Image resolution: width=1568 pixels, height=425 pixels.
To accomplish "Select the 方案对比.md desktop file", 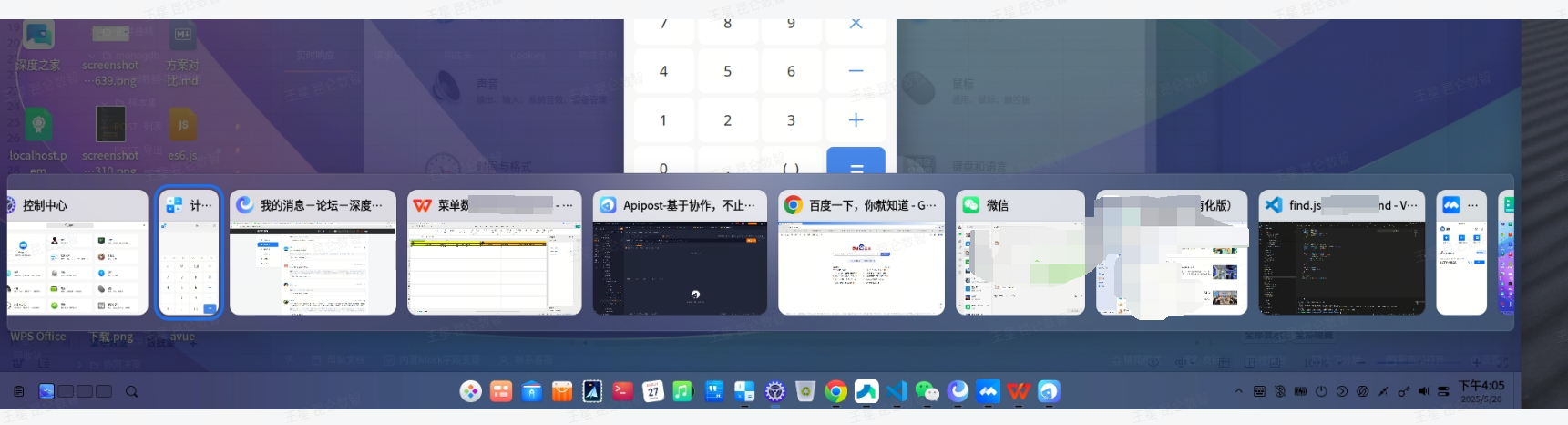I will click(x=182, y=55).
